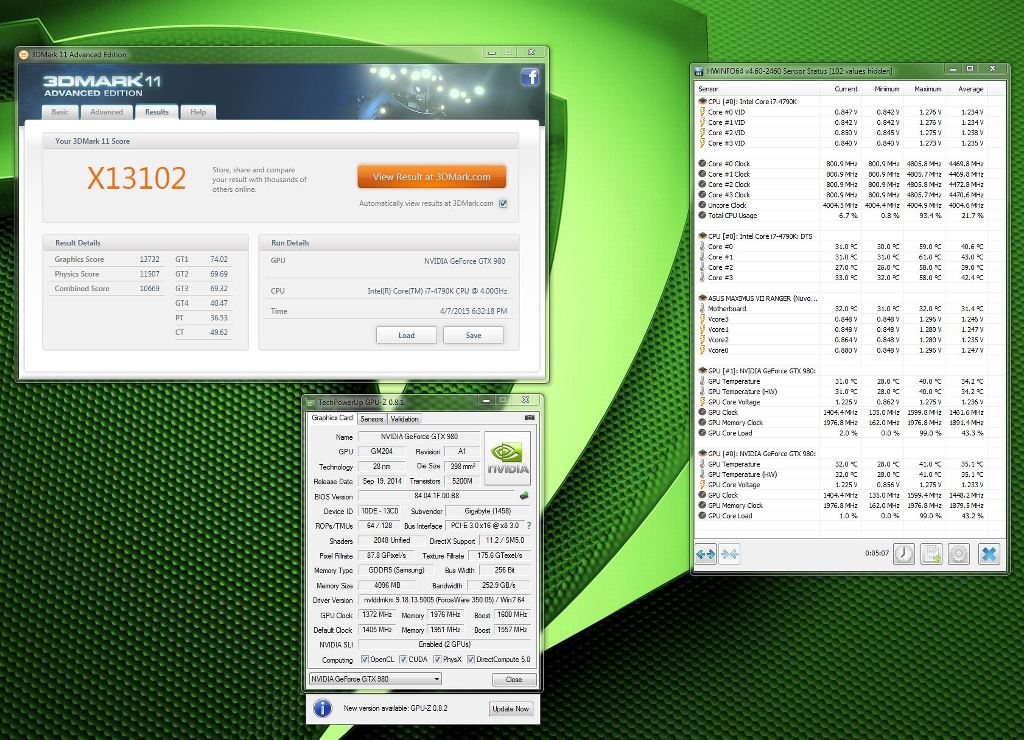Open the Facebook icon in 3DMark 11
This screenshot has height=740, width=1024.
529,76
